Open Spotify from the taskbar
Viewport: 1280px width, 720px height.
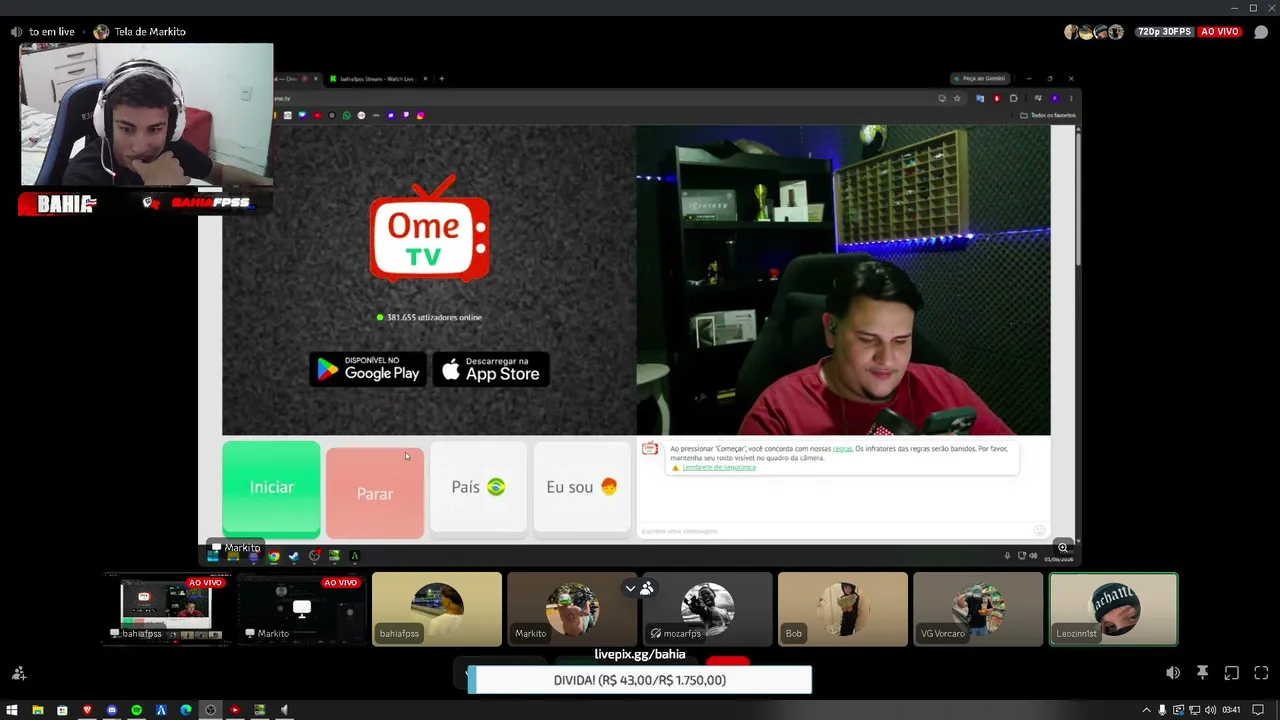(137, 710)
